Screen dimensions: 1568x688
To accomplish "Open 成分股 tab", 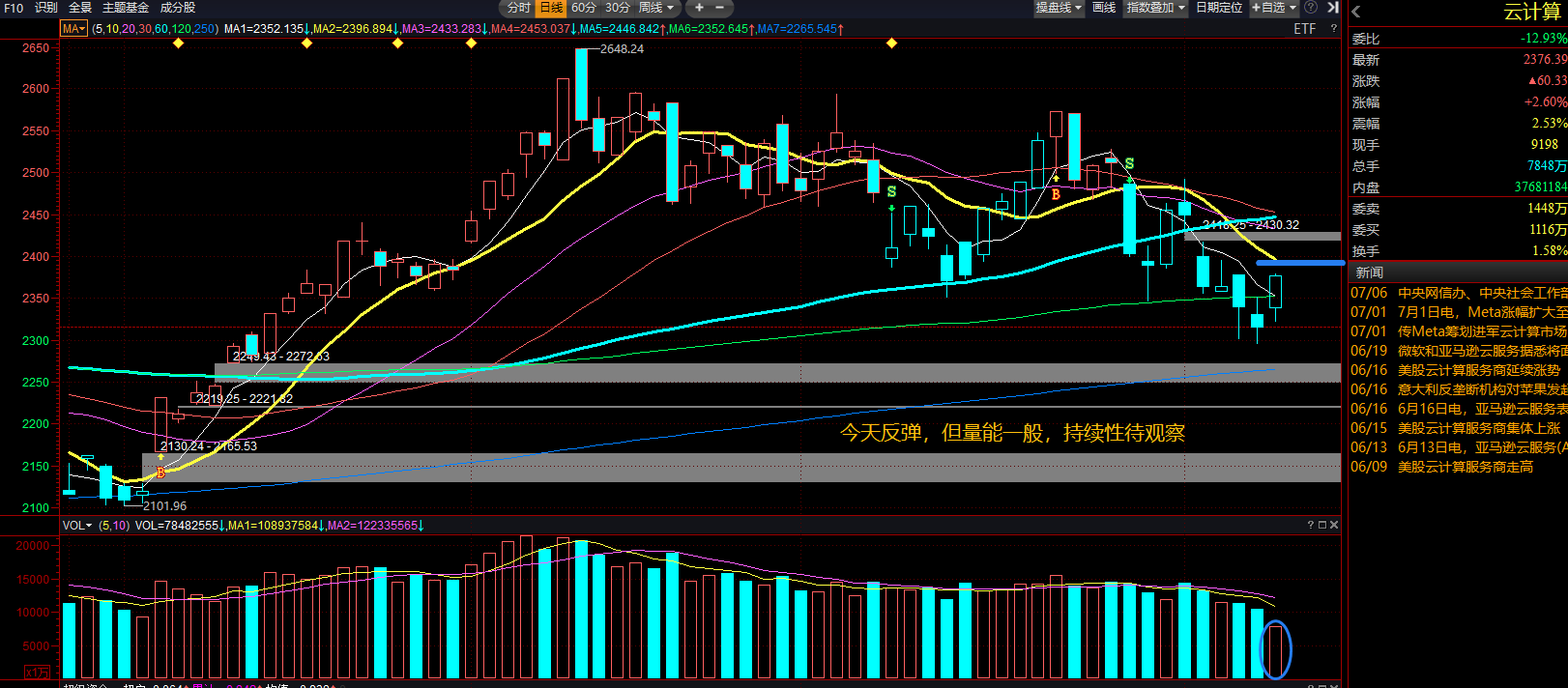I will (x=178, y=8).
